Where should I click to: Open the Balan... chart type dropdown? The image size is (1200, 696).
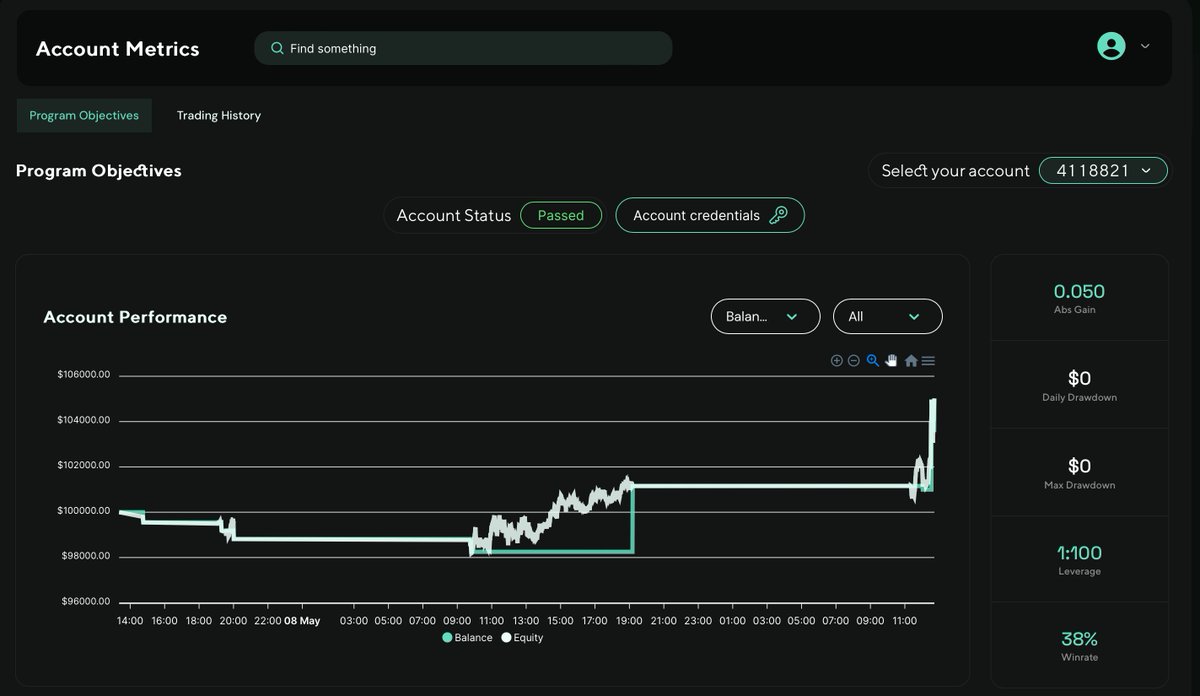pyautogui.click(x=765, y=316)
